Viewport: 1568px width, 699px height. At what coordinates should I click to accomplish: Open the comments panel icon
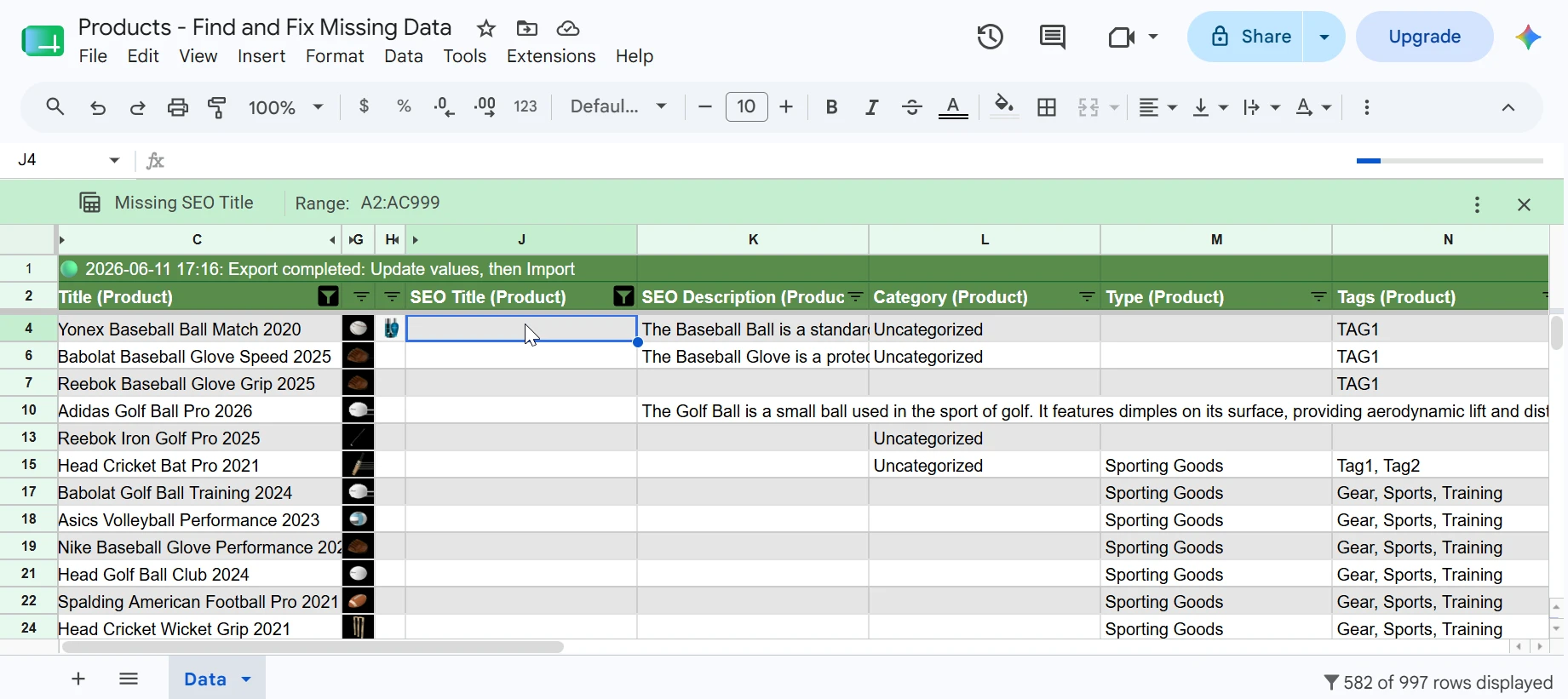[1054, 37]
